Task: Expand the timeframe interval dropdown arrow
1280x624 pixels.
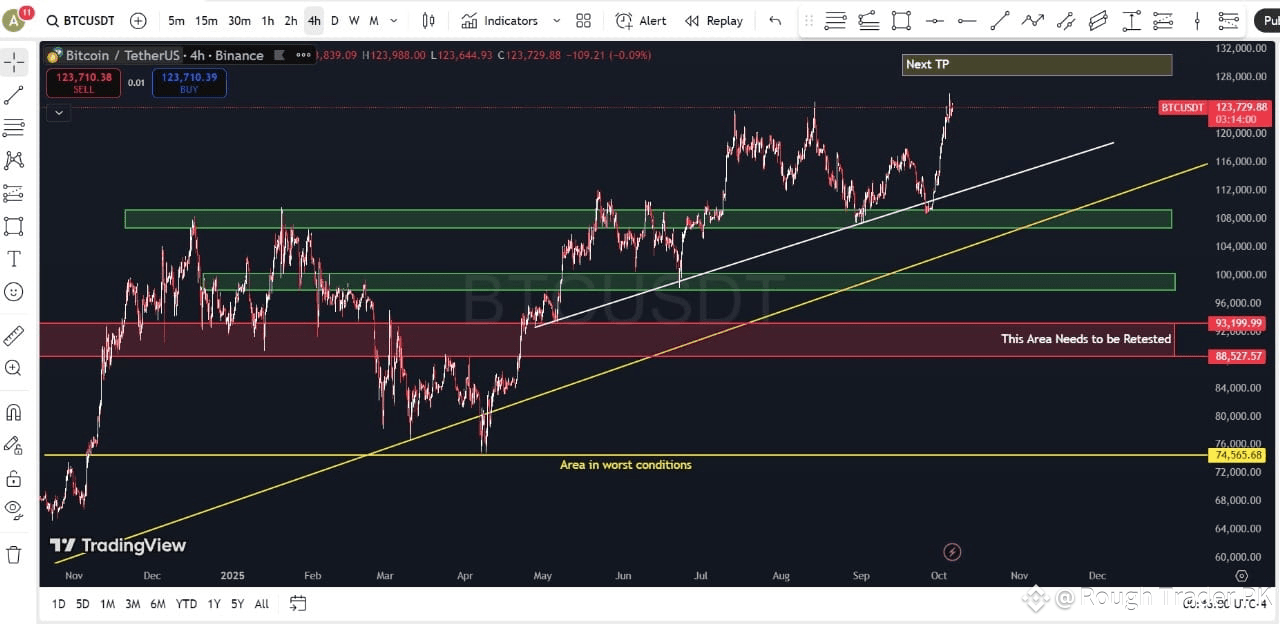Action: tap(393, 21)
